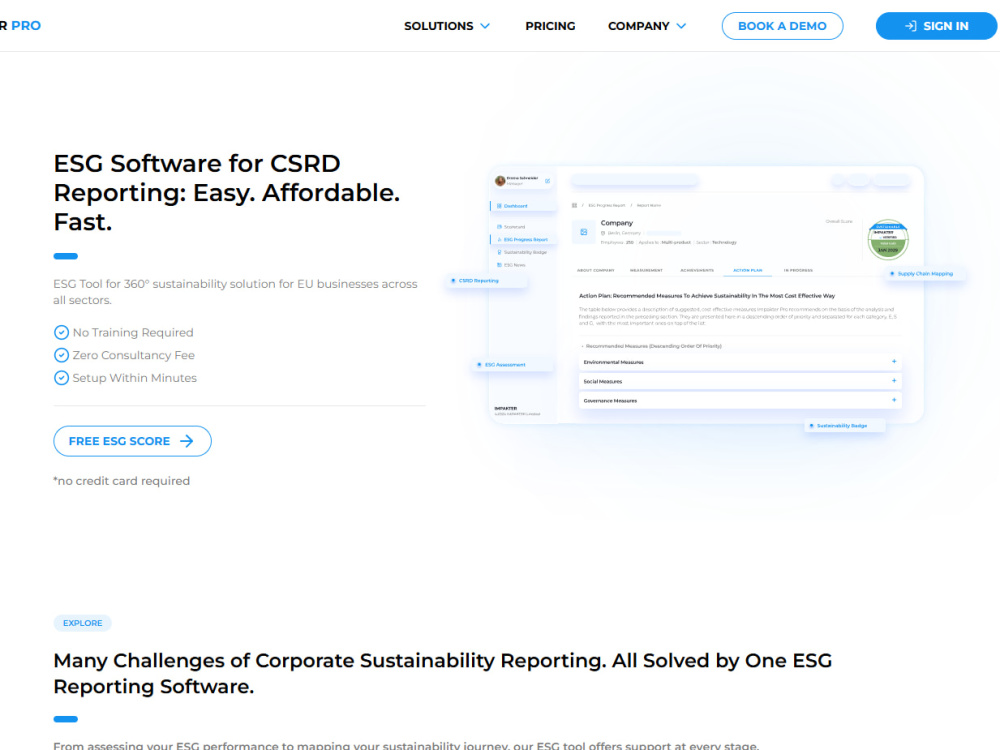The height and width of the screenshot is (750, 1000).
Task: Click heading Many Challenges of Corporate Sustainability Reporting
Action: tap(443, 673)
